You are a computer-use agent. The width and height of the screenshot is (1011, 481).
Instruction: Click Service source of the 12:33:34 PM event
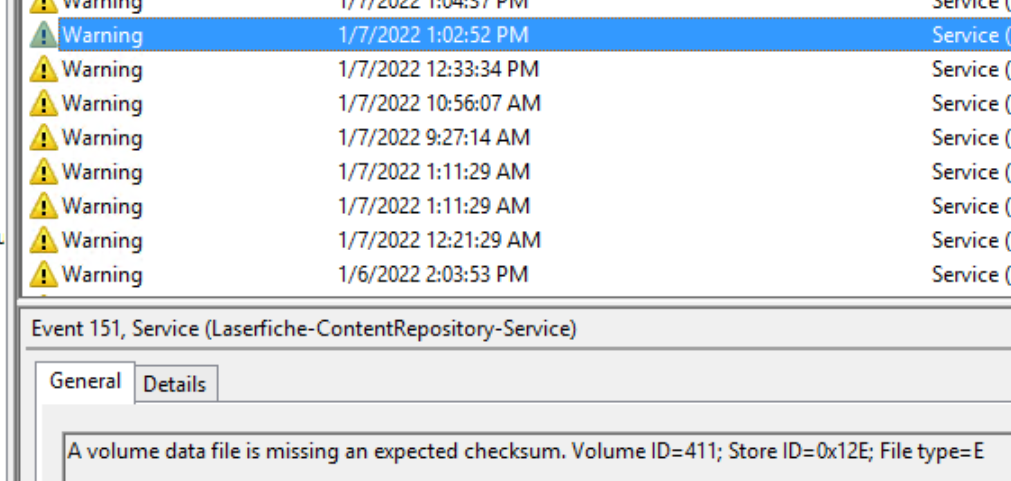(965, 69)
